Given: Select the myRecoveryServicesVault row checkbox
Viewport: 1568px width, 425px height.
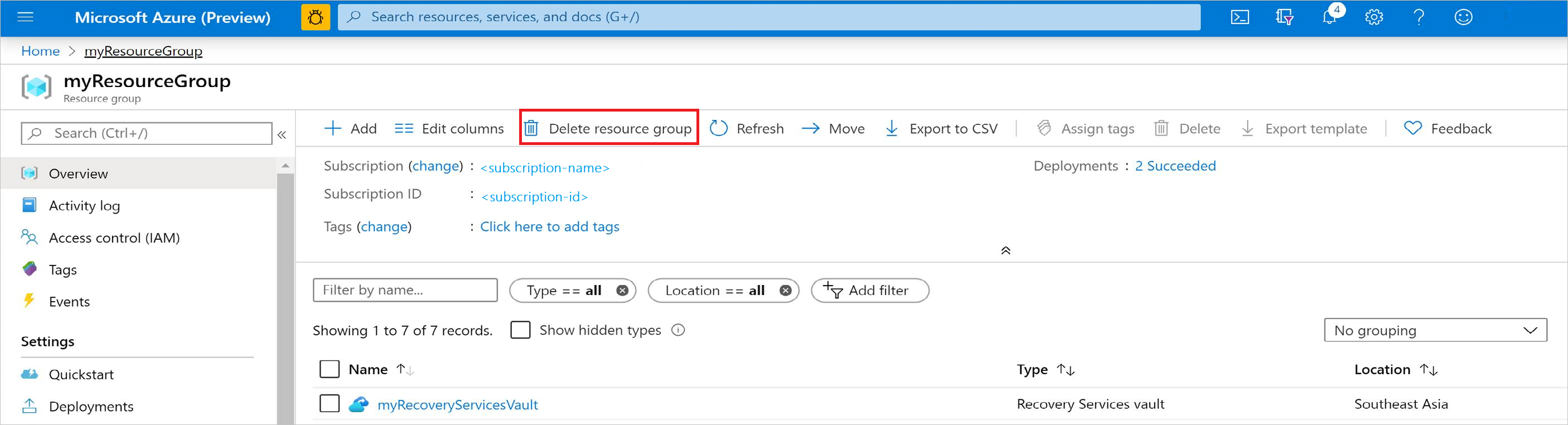Looking at the screenshot, I should 330,404.
